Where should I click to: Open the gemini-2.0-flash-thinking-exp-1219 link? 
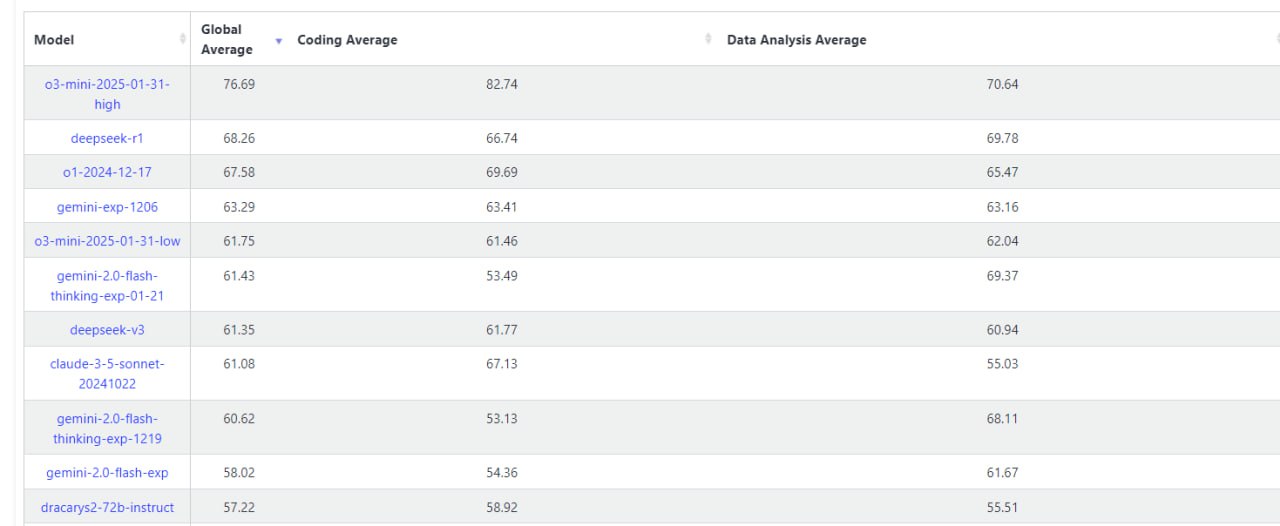[x=107, y=428]
